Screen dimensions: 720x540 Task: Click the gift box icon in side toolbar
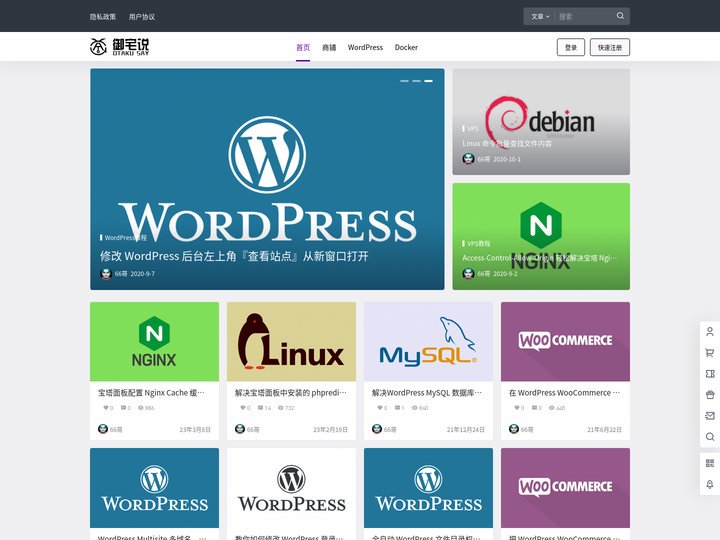[709, 395]
